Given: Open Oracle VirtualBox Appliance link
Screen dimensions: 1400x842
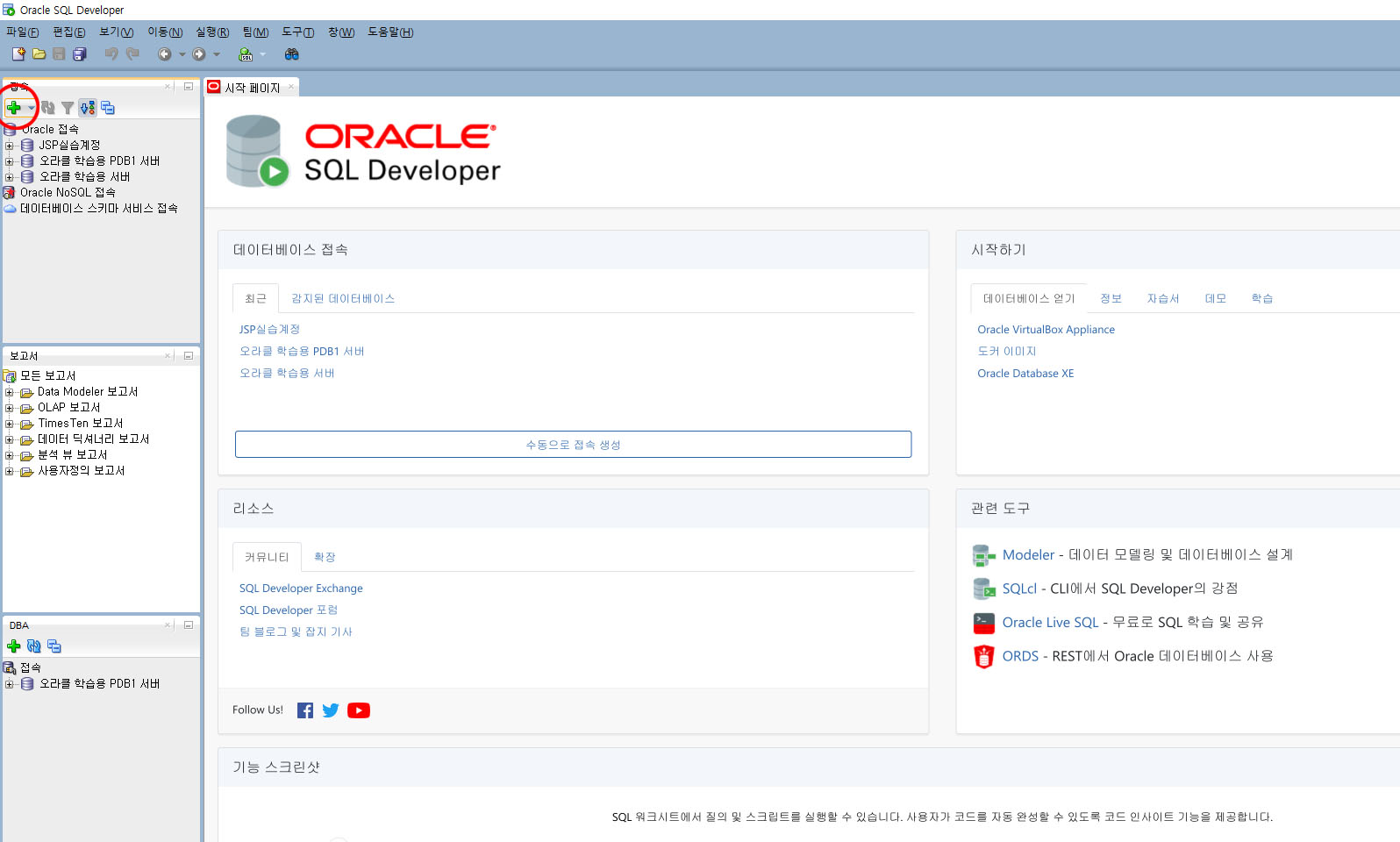Looking at the screenshot, I should (1046, 329).
